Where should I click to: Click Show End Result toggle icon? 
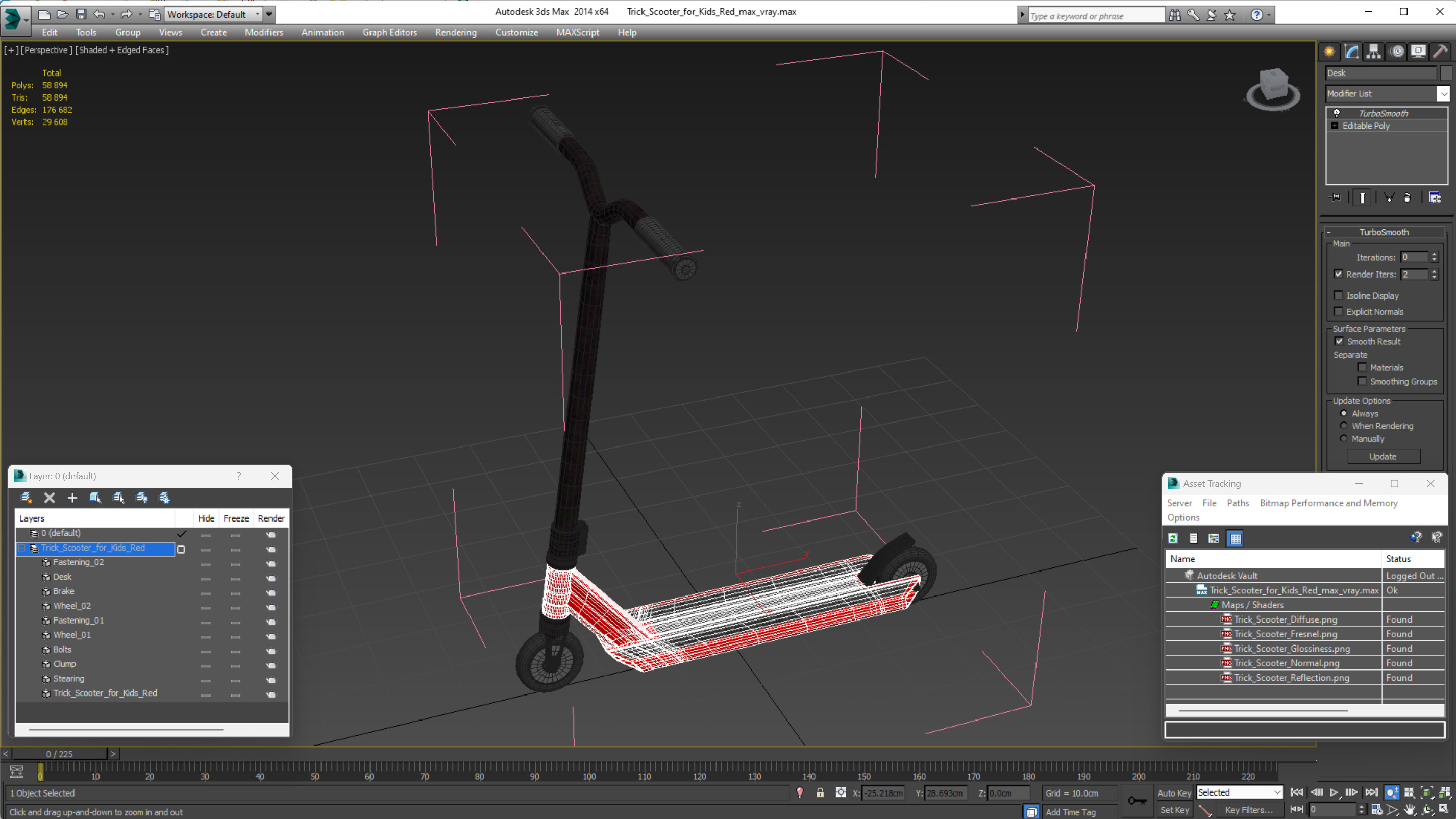[x=1362, y=197]
